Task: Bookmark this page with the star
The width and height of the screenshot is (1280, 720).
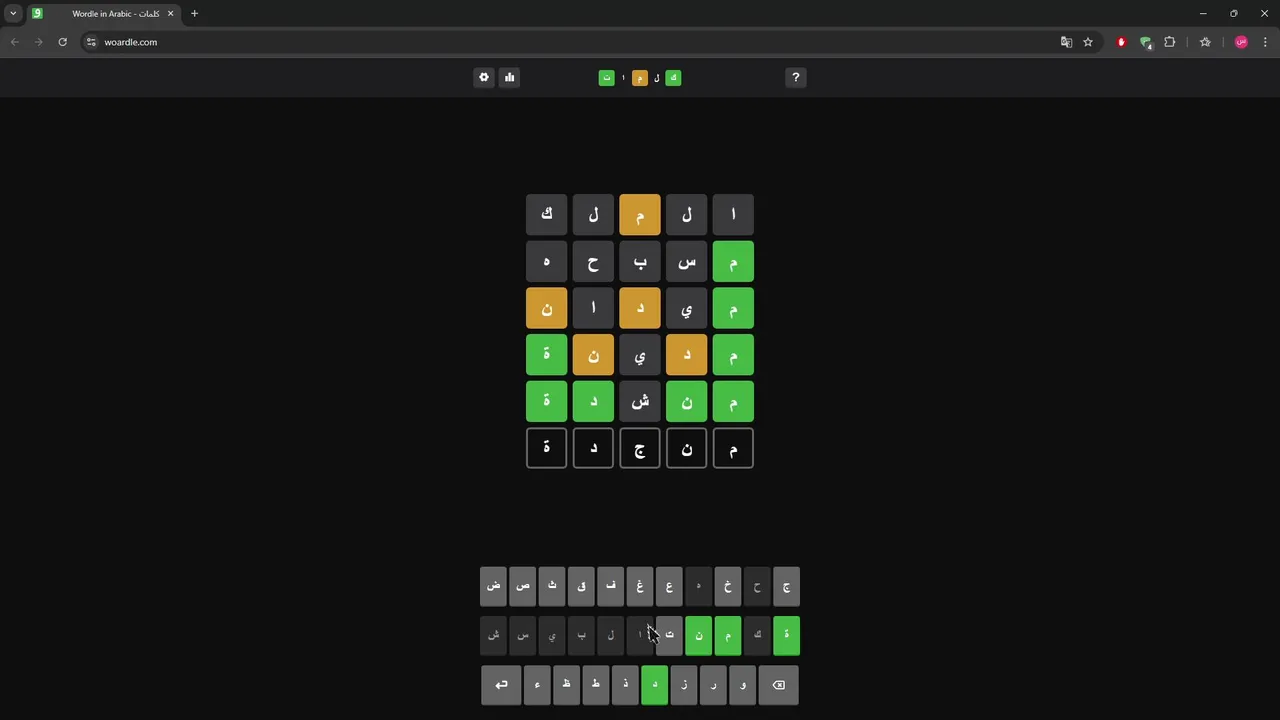Action: [1088, 42]
